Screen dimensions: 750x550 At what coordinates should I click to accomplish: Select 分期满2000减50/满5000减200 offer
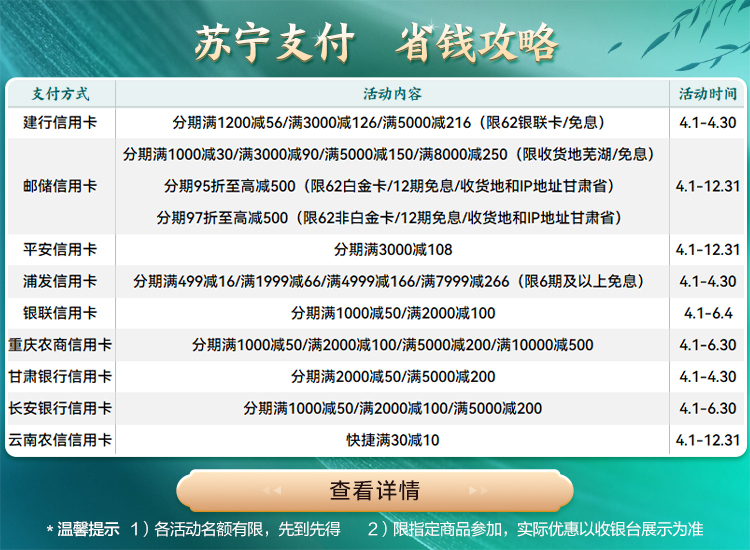pyautogui.click(x=393, y=376)
